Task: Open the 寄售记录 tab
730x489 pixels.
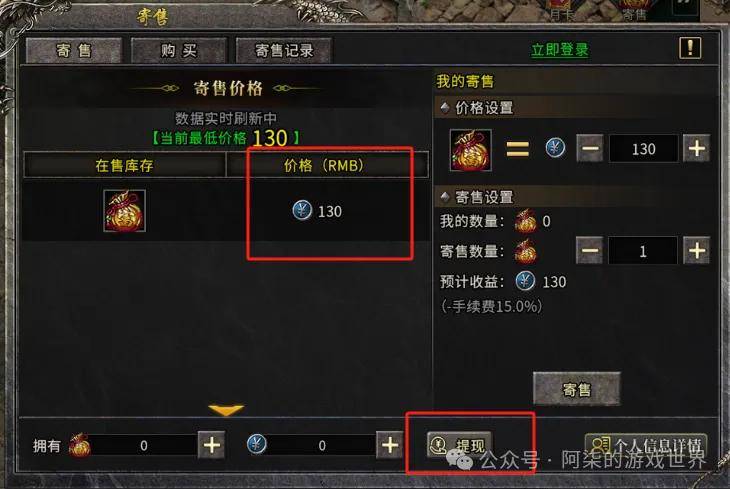Action: pyautogui.click(x=284, y=50)
